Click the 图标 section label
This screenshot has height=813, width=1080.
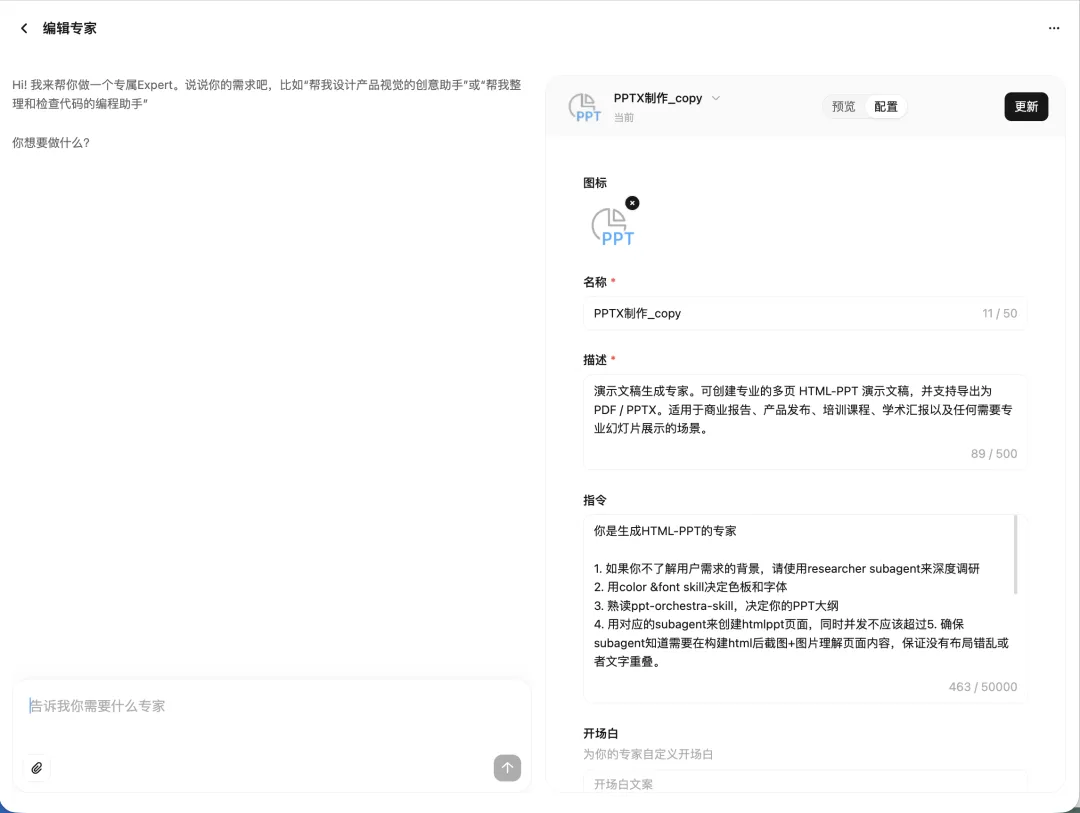pyautogui.click(x=595, y=183)
